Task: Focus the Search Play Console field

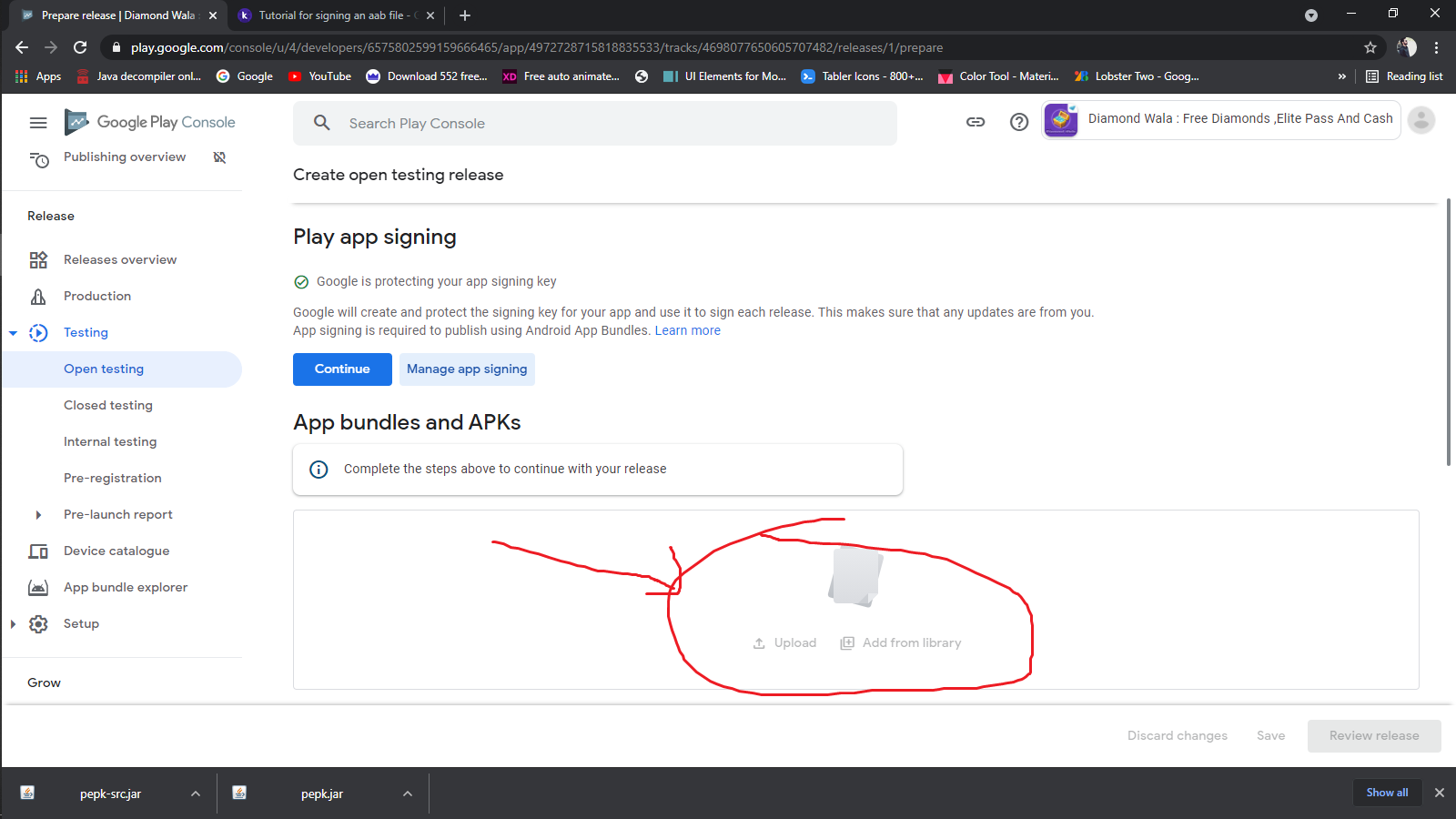Action: [595, 123]
